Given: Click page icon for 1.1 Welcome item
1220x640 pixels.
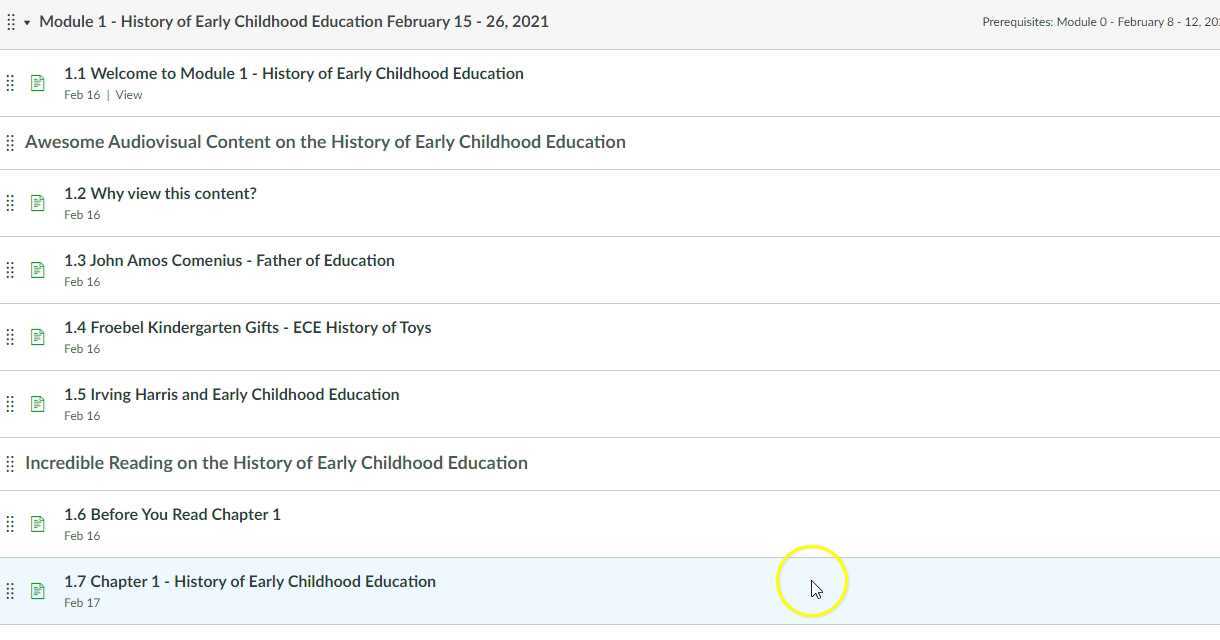Looking at the screenshot, I should pos(38,83).
